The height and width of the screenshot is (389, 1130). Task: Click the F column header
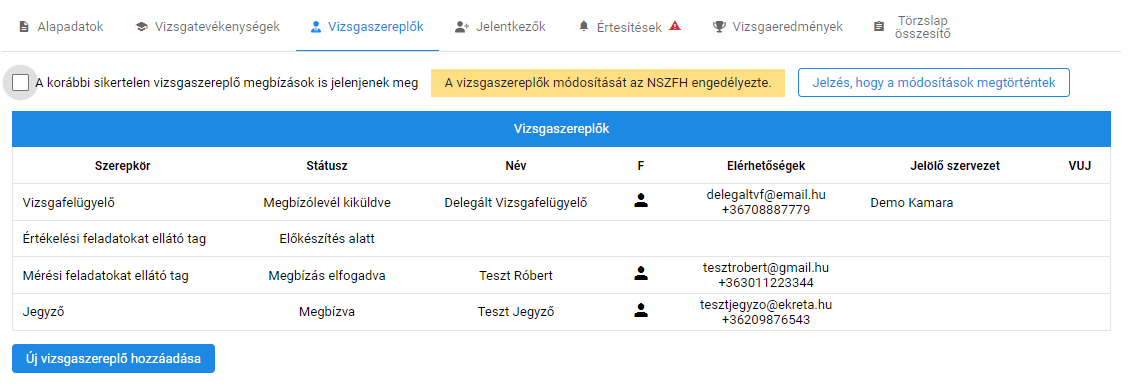point(641,166)
